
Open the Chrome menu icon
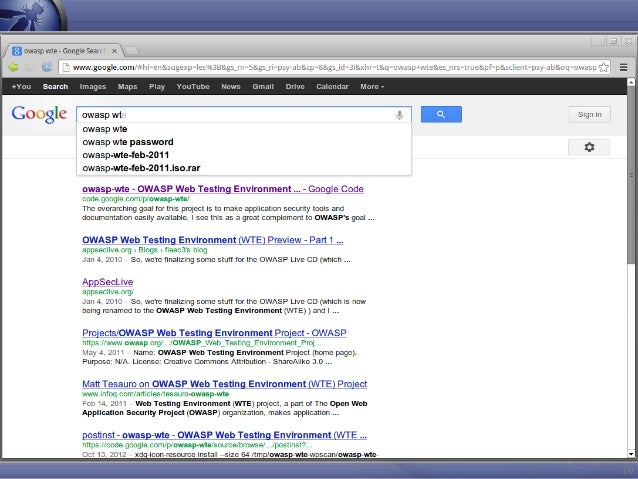623,67
